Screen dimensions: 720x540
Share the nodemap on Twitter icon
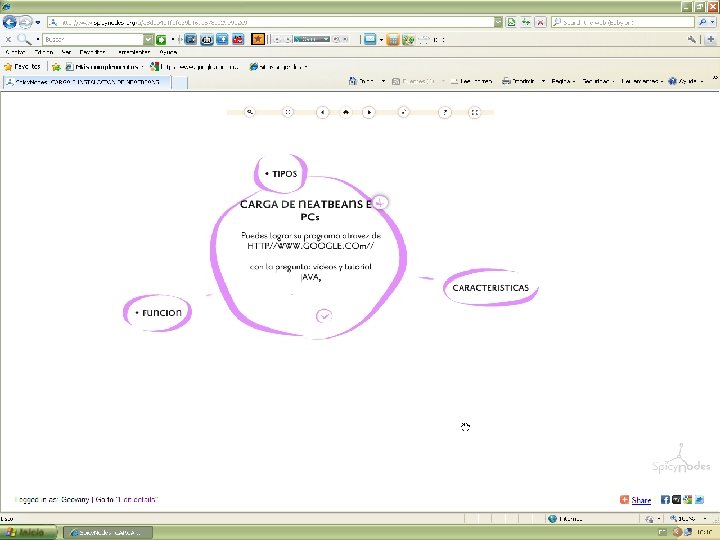pyautogui.click(x=699, y=500)
